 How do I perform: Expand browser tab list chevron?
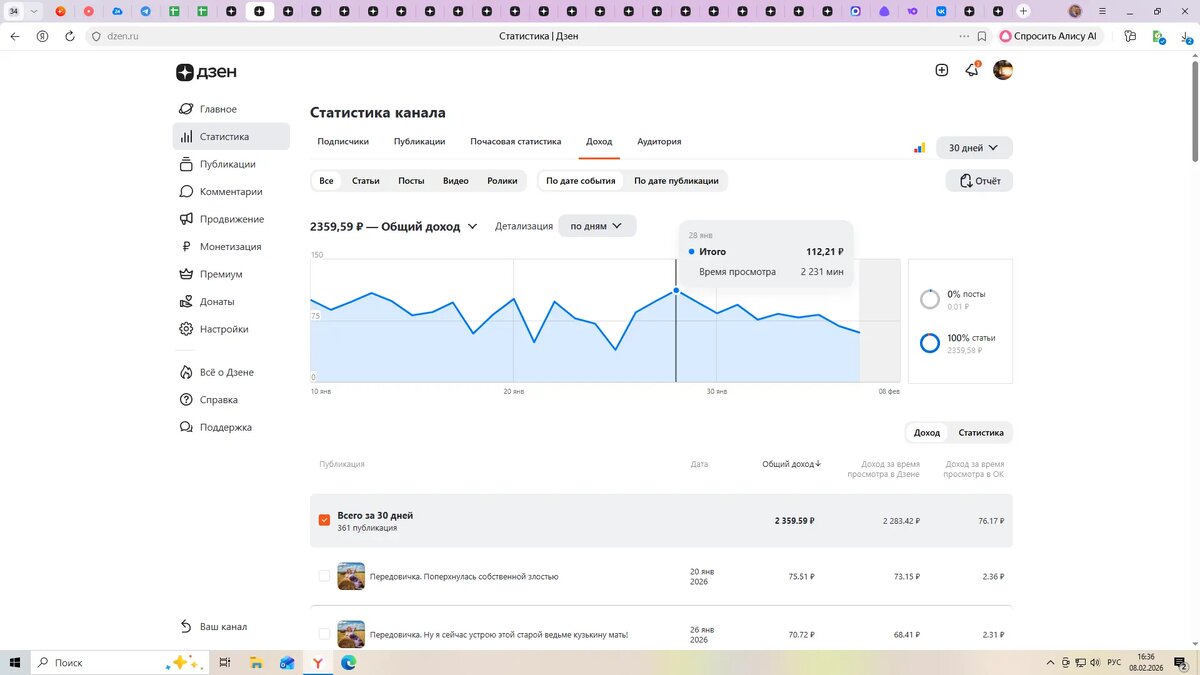pos(33,11)
